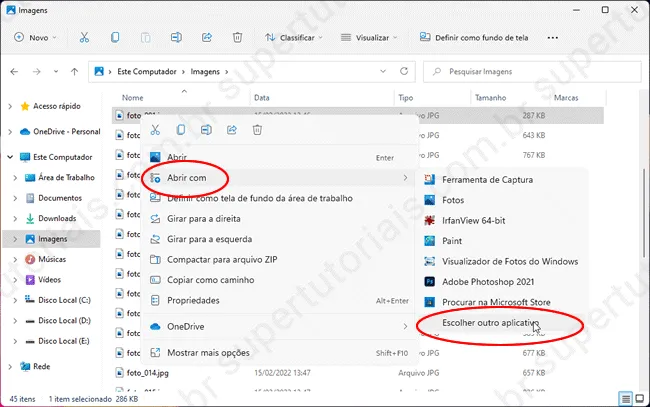This screenshot has height=407, width=650.
Task: Open with Paint
Action: pos(502,241)
